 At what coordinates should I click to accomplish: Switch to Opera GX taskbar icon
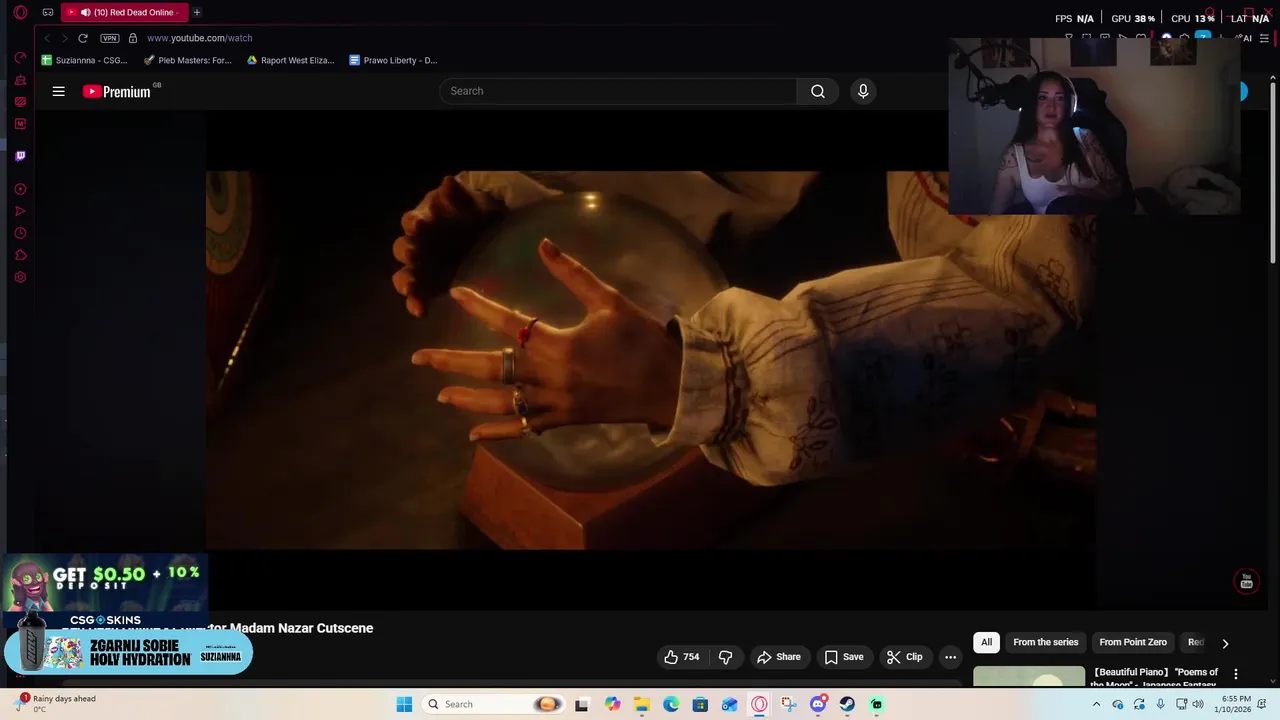tap(759, 704)
